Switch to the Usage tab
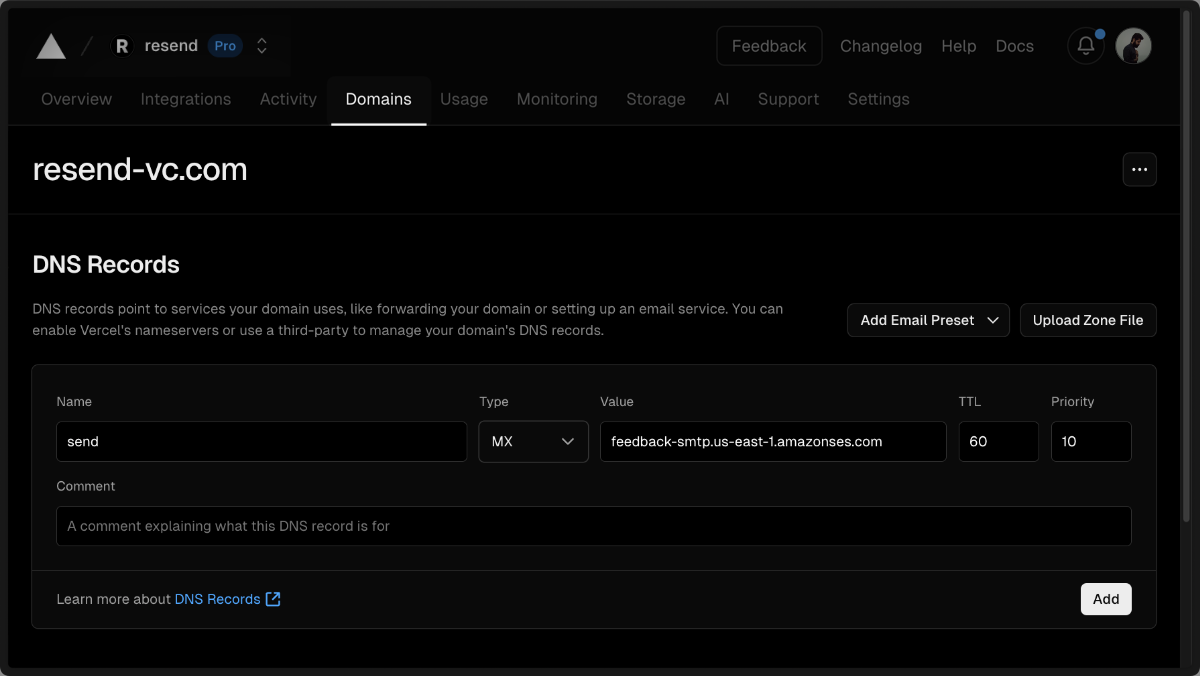 pos(464,99)
